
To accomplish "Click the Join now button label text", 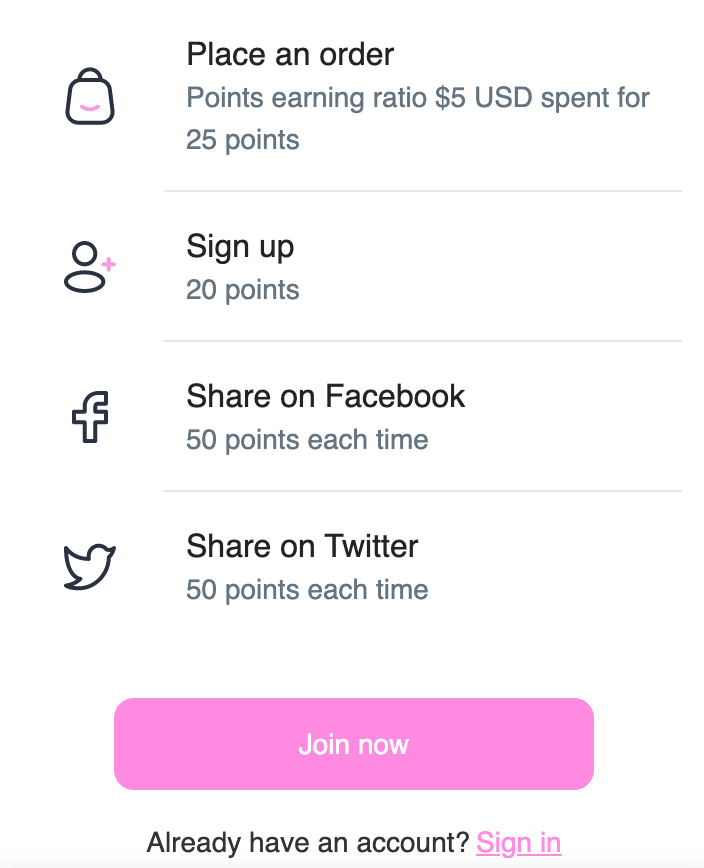I will point(353,744).
